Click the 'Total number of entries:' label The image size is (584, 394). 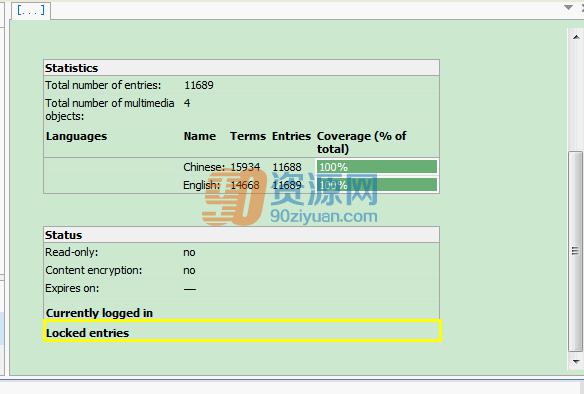pyautogui.click(x=103, y=85)
